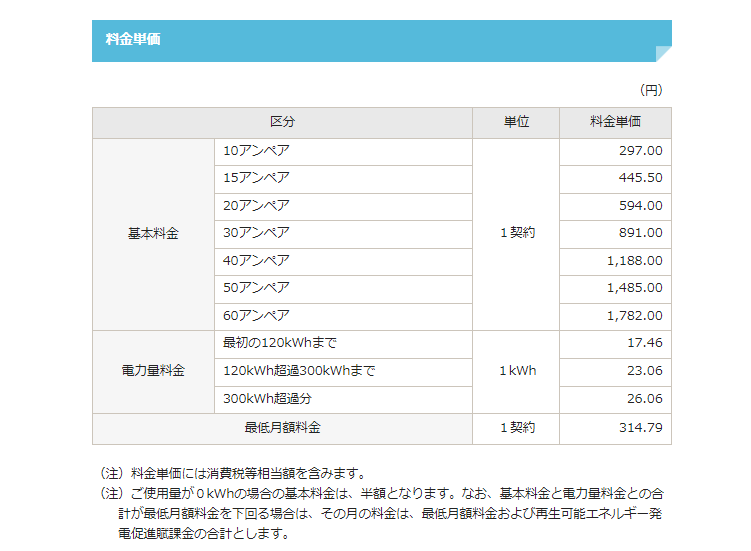The width and height of the screenshot is (751, 551).
Task: Click the 15アンペア price 445.50
Action: (x=640, y=178)
